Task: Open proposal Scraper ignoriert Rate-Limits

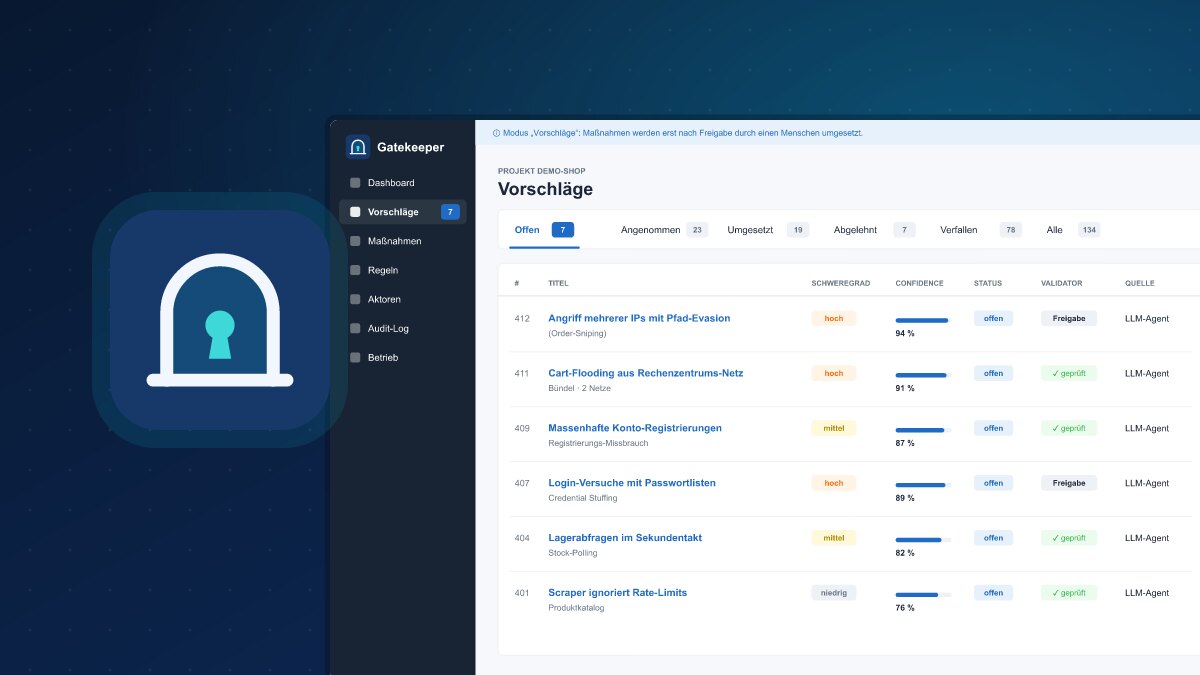Action: pyautogui.click(x=617, y=593)
